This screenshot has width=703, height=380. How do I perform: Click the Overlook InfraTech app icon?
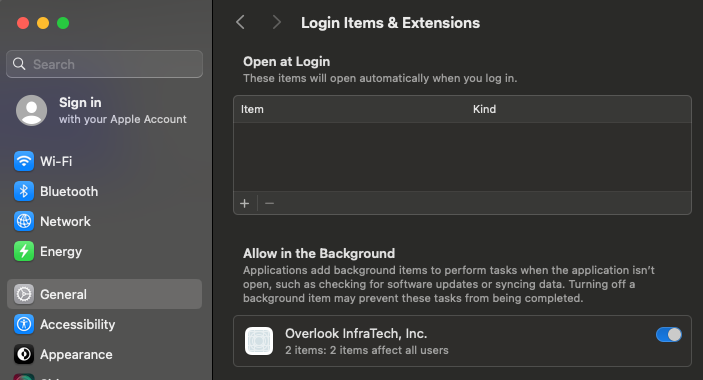pyautogui.click(x=259, y=341)
